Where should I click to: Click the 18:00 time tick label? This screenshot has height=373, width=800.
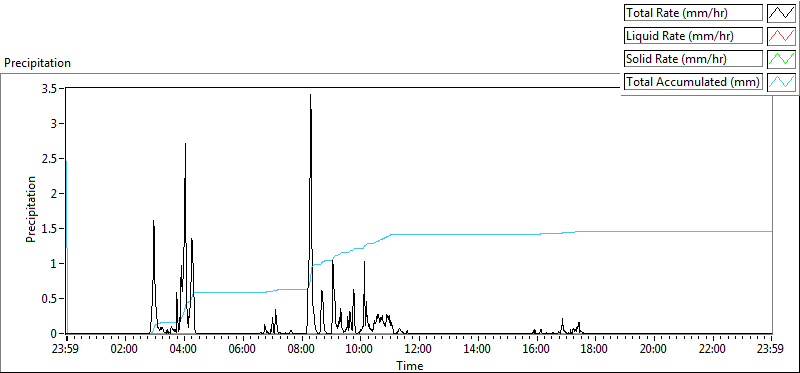pos(595,350)
